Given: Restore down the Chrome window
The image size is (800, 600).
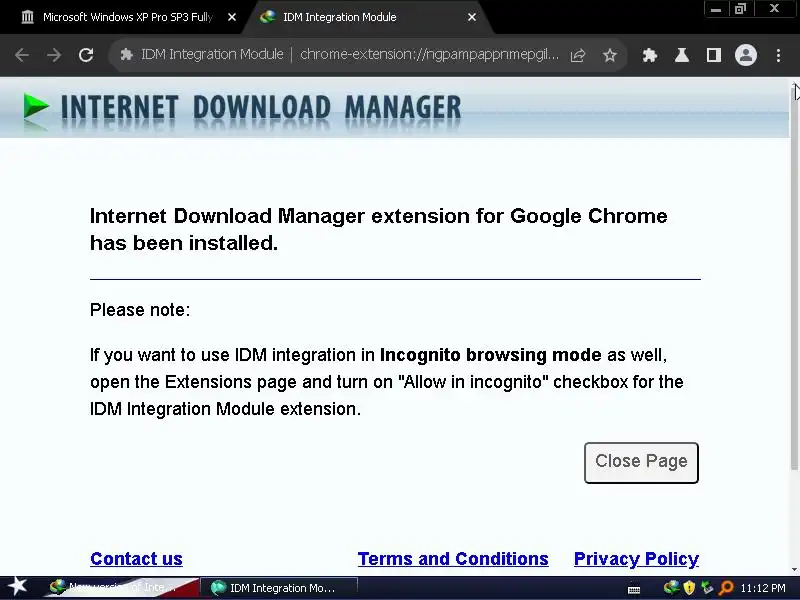Looking at the screenshot, I should coord(740,9).
